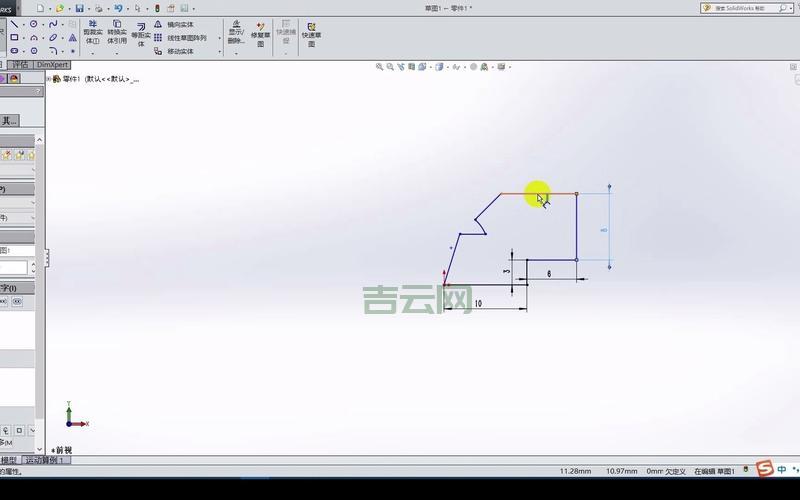Switch to the 评估 tab
Screen dimensions: 800x500
coord(21,64)
